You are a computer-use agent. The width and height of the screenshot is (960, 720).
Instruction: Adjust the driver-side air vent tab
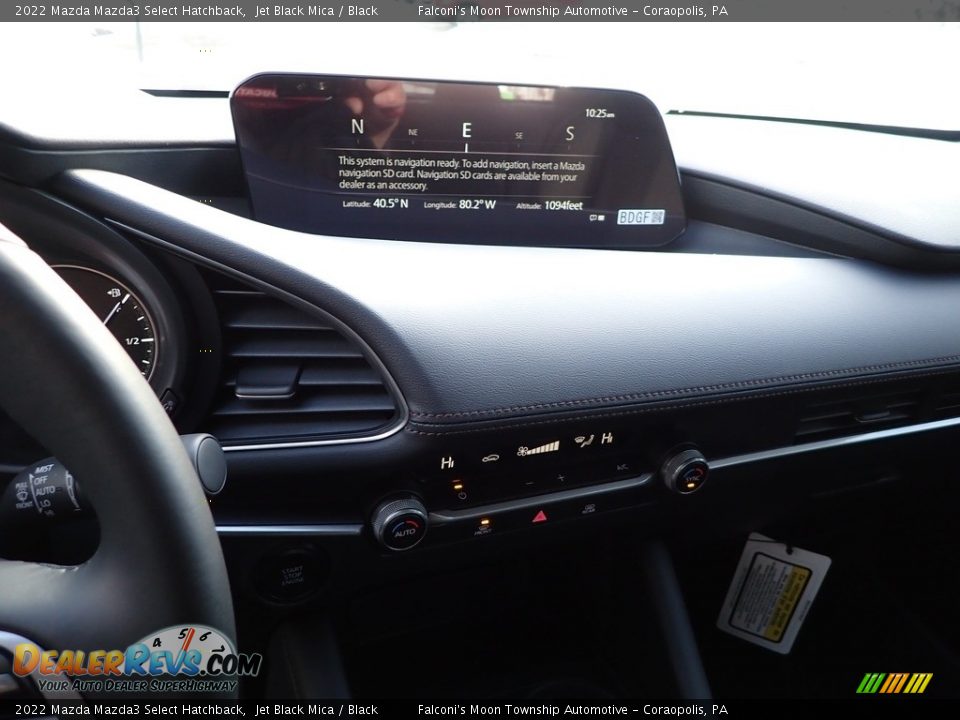268,381
